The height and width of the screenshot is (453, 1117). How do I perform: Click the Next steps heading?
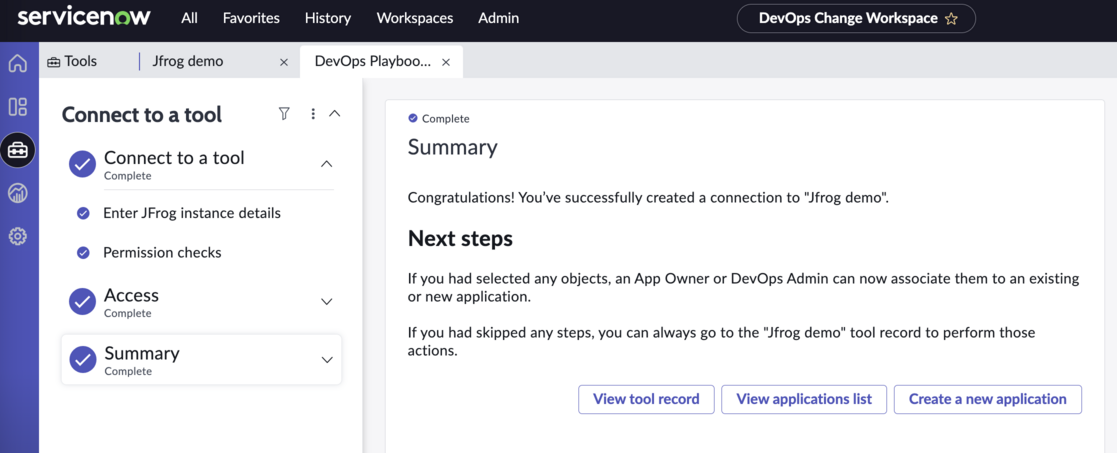point(460,239)
